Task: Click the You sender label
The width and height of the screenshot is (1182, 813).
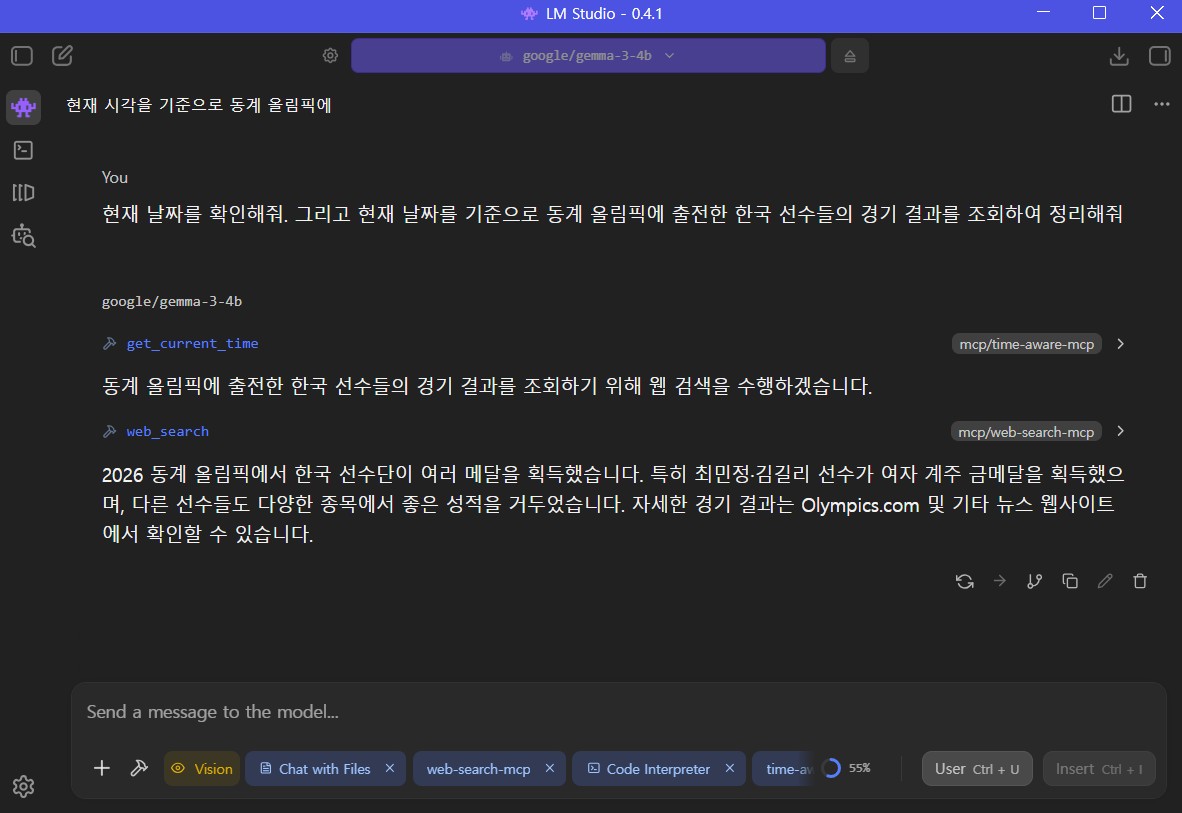Action: coord(115,177)
